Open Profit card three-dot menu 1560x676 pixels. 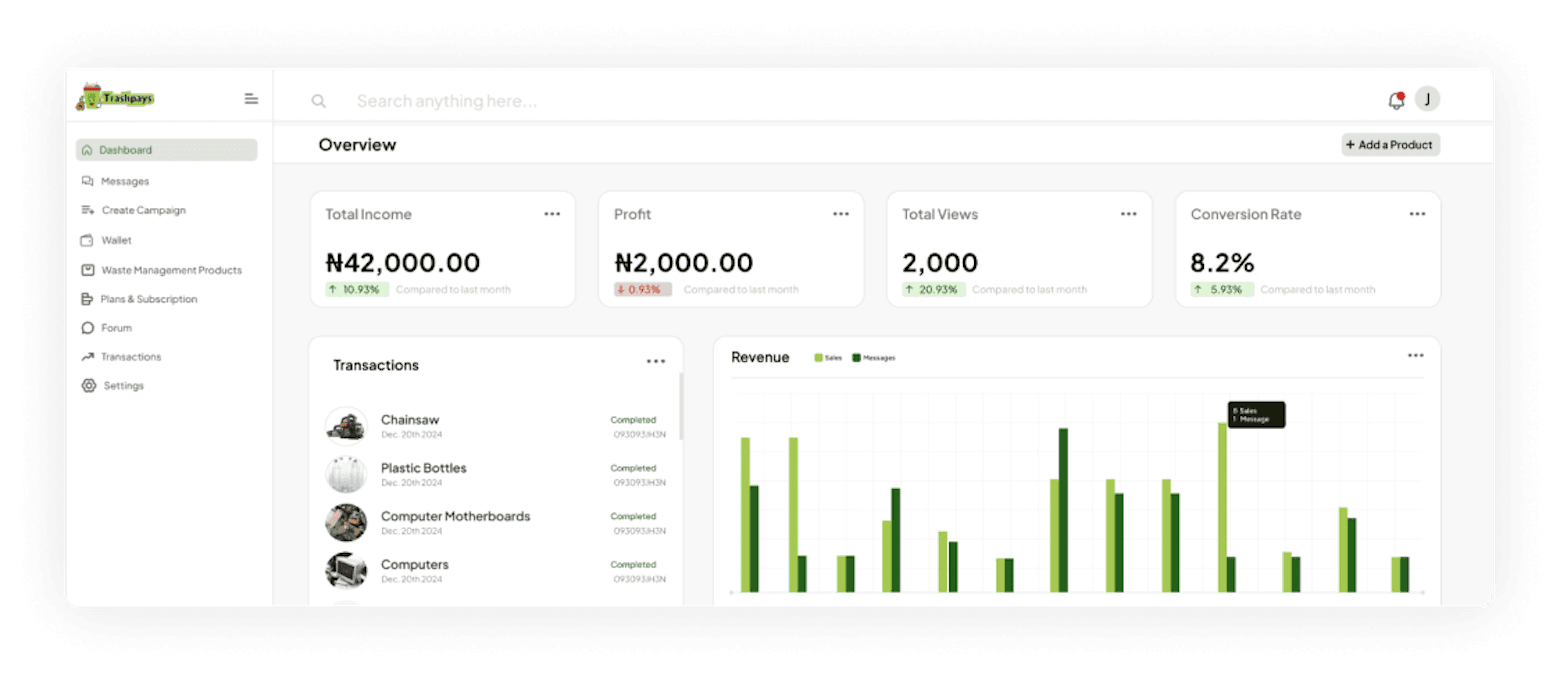pyautogui.click(x=841, y=214)
